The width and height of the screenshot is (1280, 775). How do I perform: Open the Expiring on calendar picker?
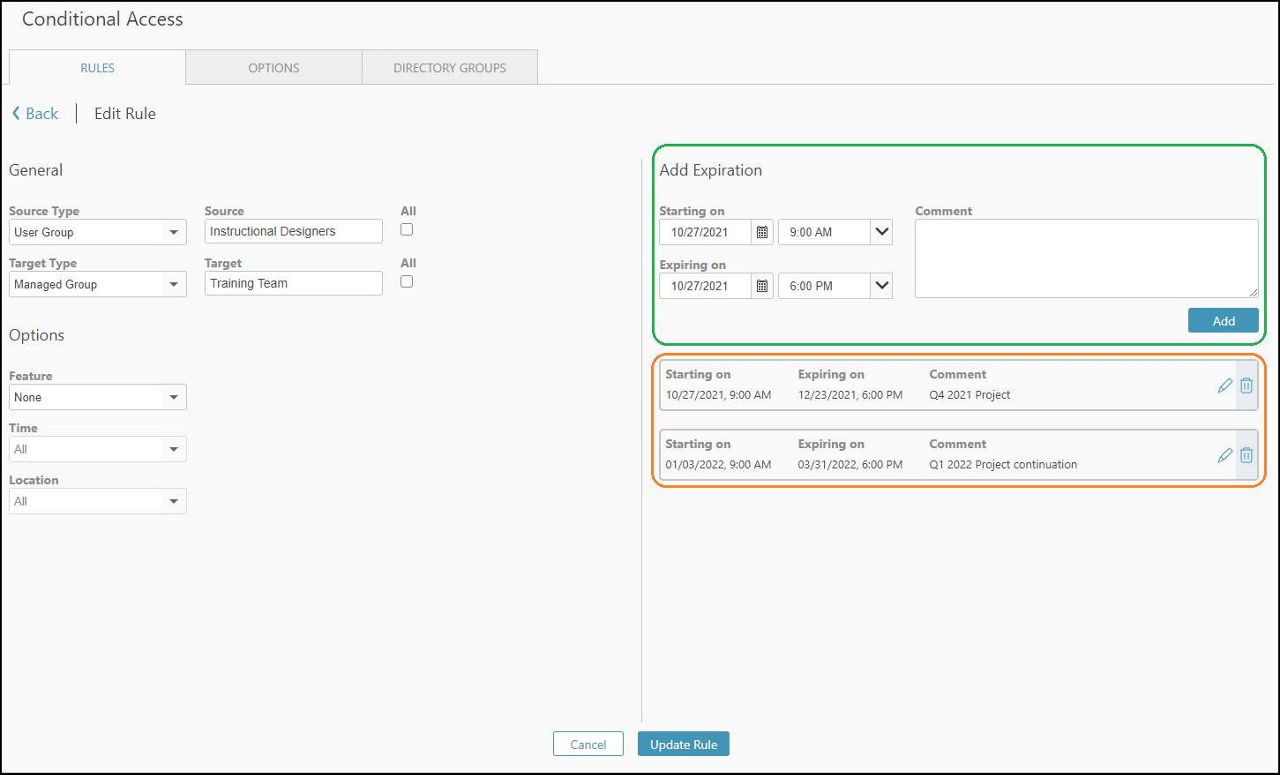pos(762,286)
